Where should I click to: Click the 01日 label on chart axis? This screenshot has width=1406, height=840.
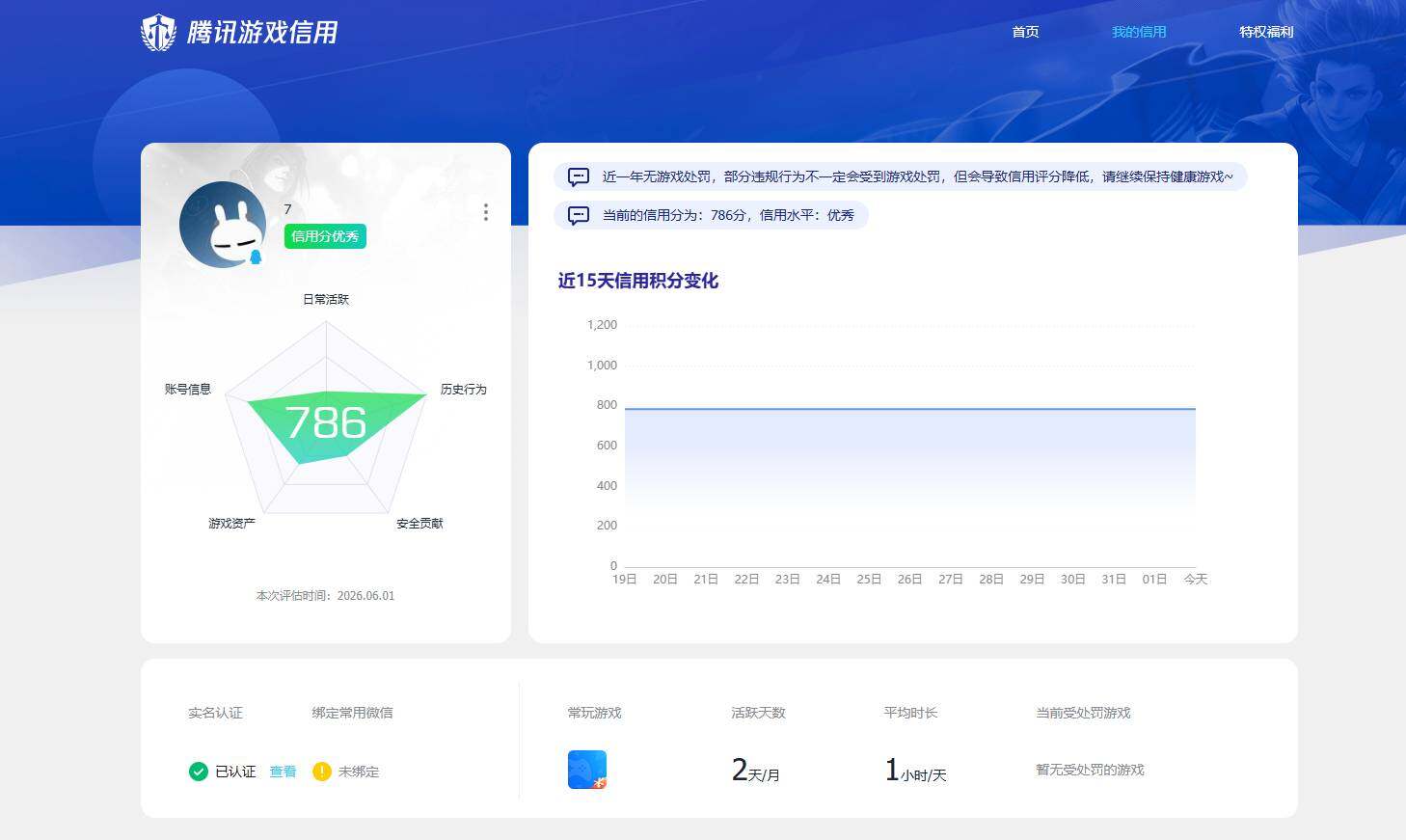[1155, 579]
